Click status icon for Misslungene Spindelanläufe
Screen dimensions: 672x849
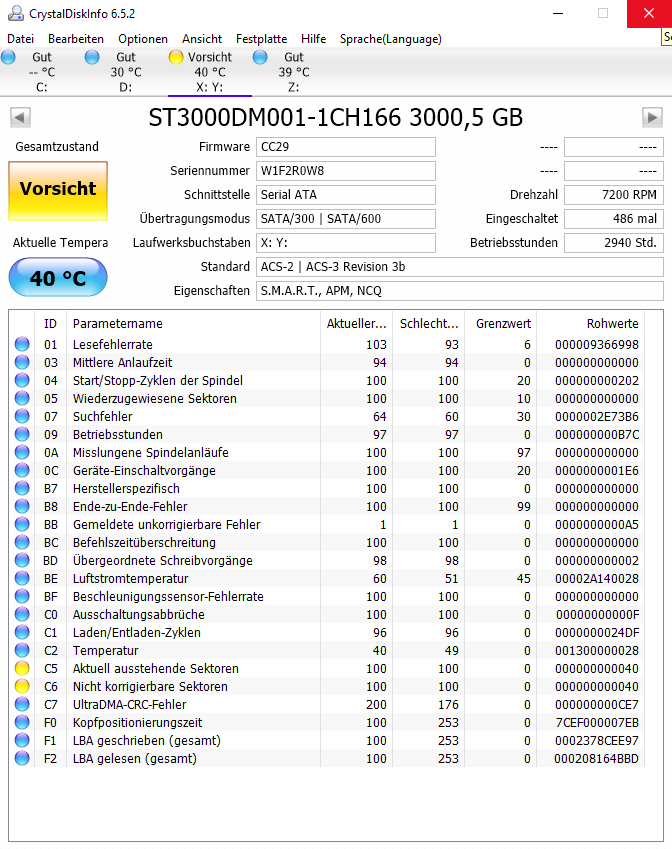pos(22,453)
